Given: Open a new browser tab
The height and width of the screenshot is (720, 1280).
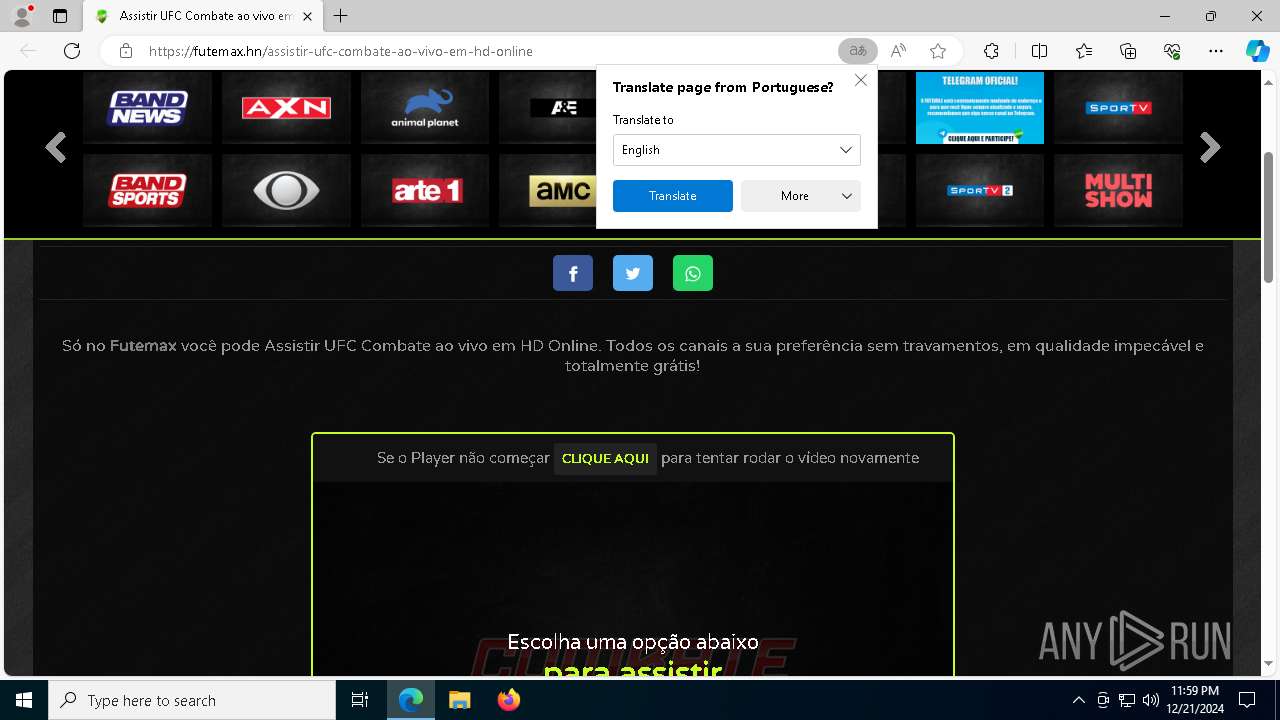Looking at the screenshot, I should [341, 16].
